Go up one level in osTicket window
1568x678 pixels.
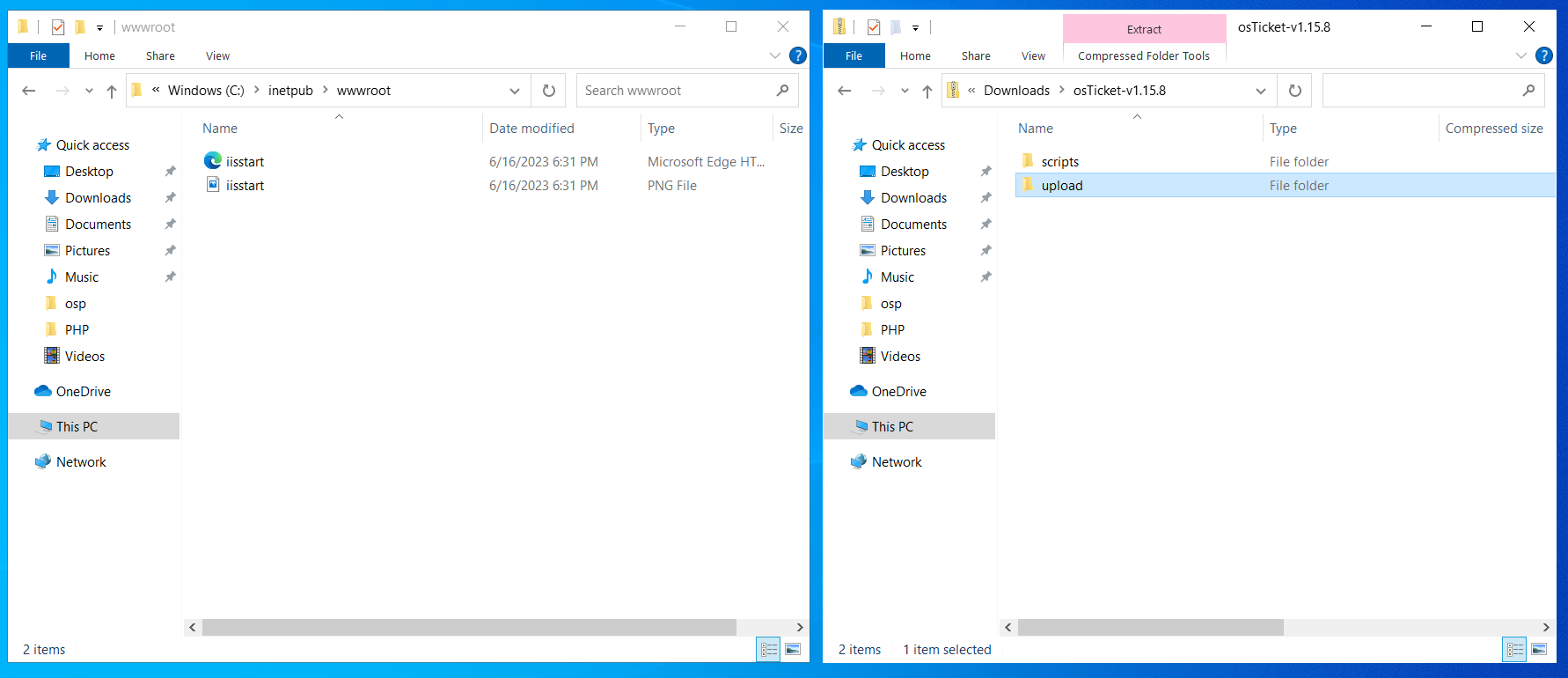coord(927,91)
